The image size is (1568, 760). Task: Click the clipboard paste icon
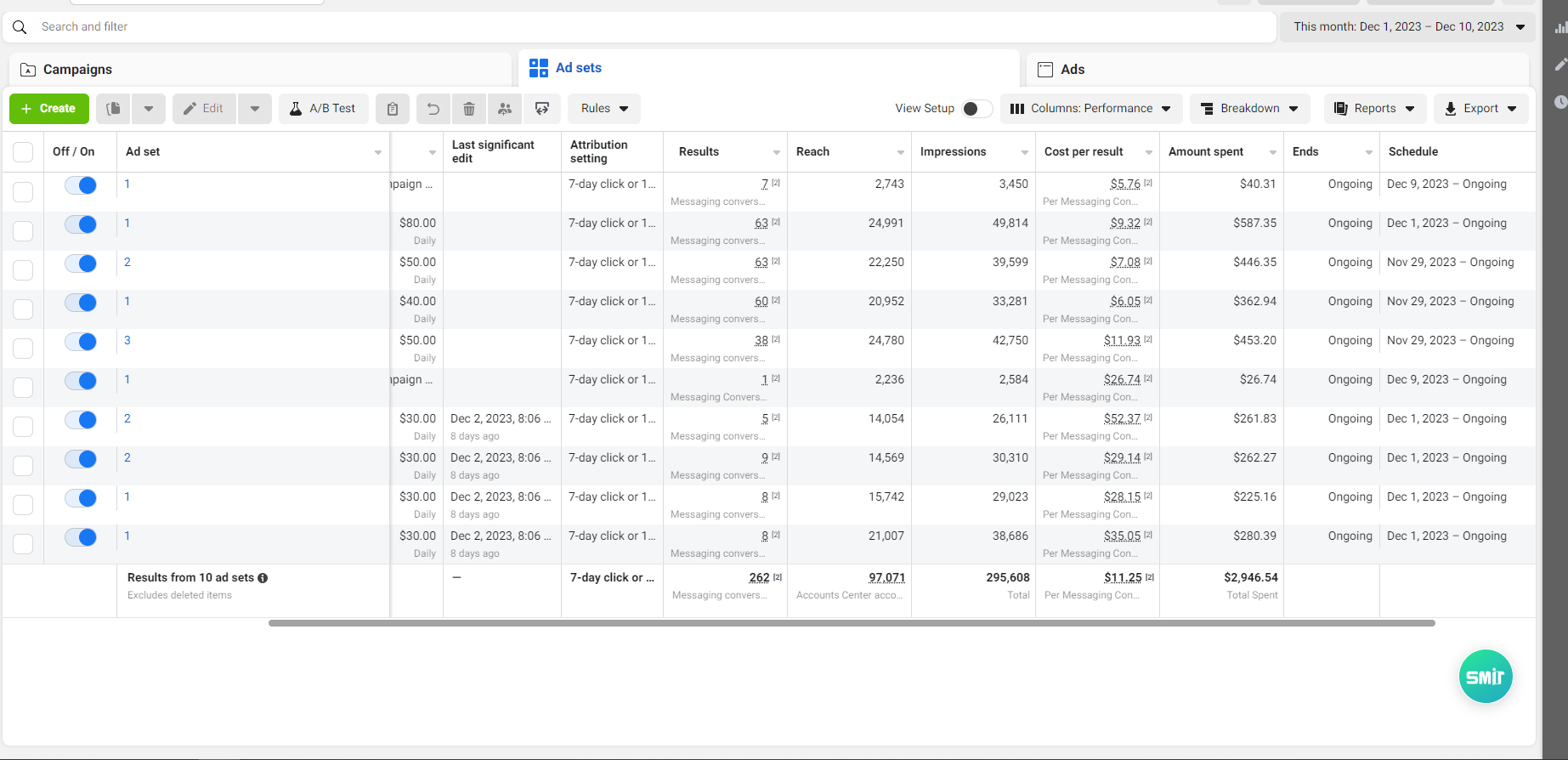pos(393,109)
